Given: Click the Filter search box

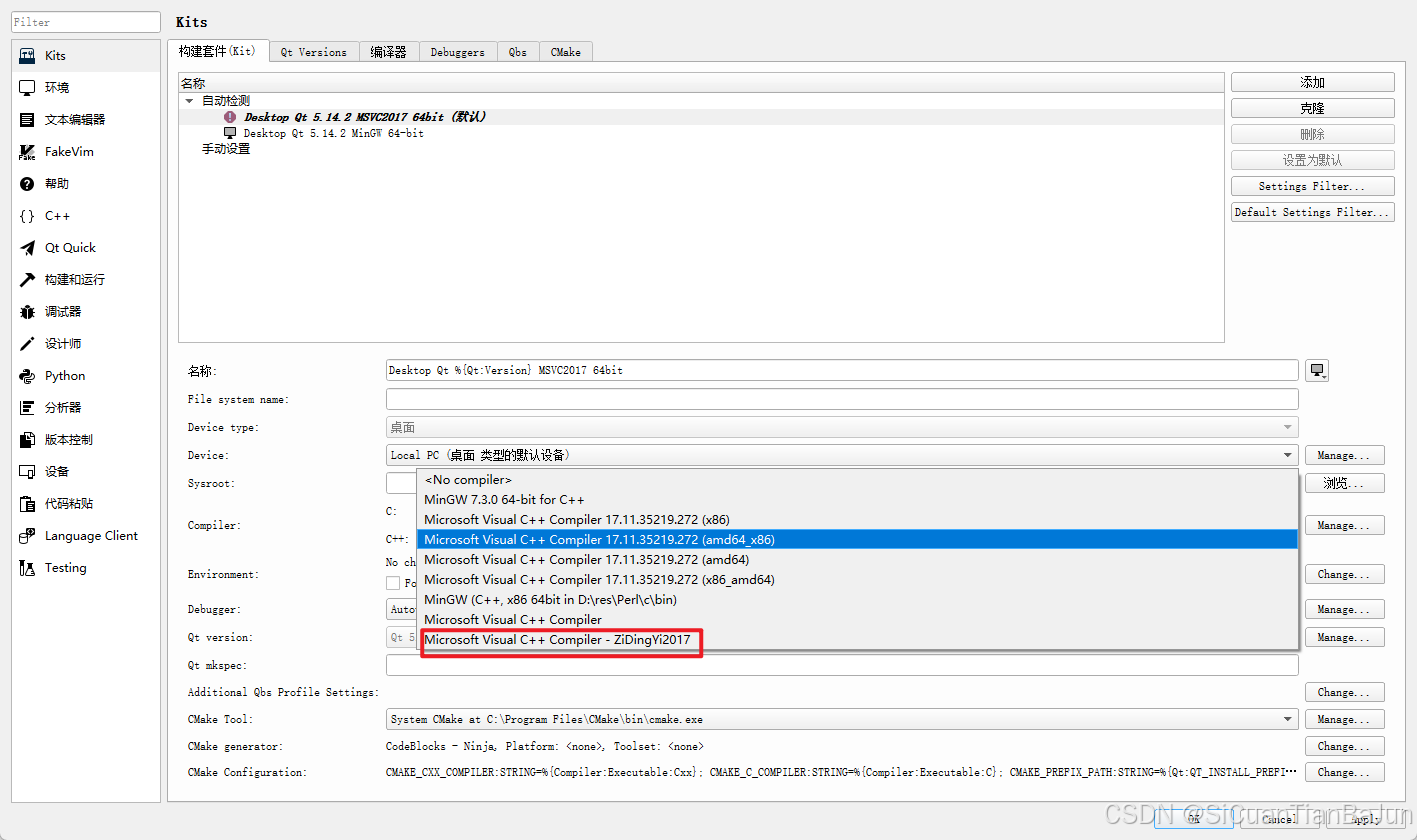Looking at the screenshot, I should pos(85,21).
